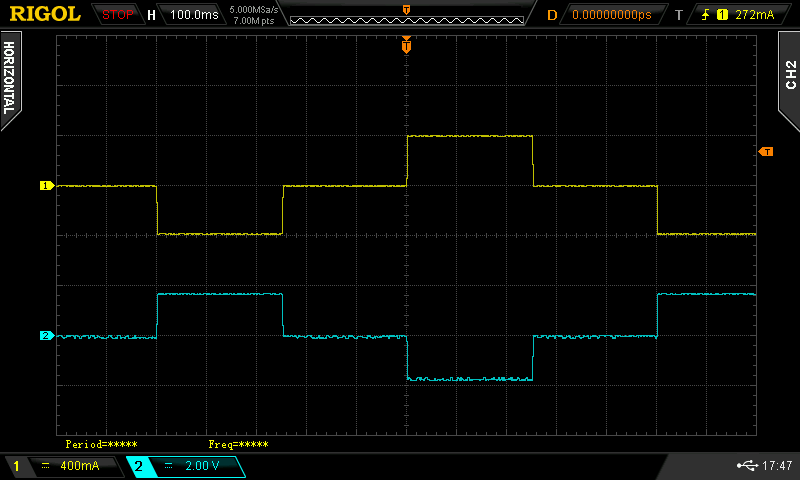Image resolution: width=800 pixels, height=480 pixels.
Task: Click the USB connection icon
Action: click(747, 465)
